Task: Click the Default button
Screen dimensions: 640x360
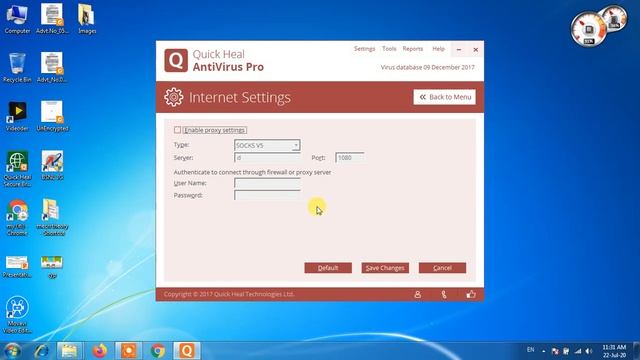Action: (x=328, y=268)
